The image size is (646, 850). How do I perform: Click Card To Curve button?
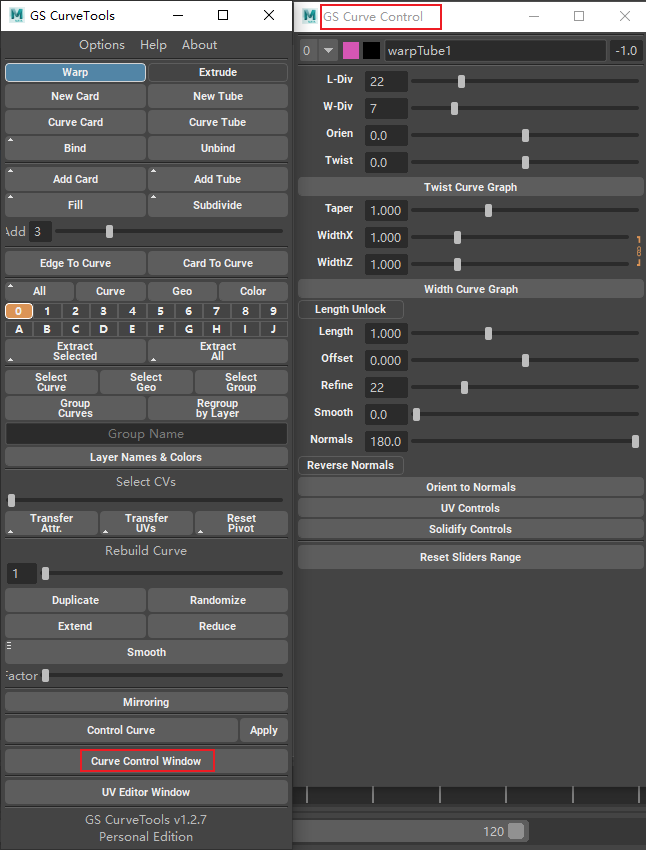(x=218, y=263)
